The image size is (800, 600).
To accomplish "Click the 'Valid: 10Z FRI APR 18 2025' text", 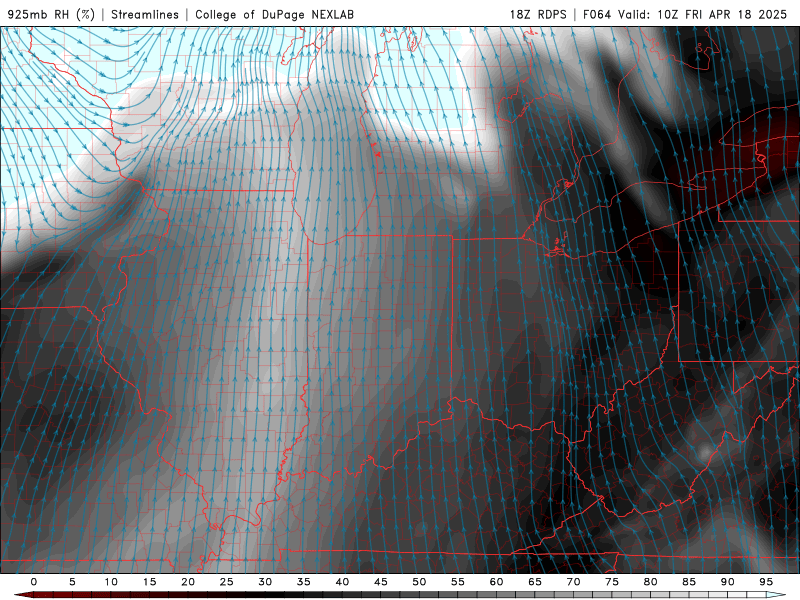I will 703,14.
